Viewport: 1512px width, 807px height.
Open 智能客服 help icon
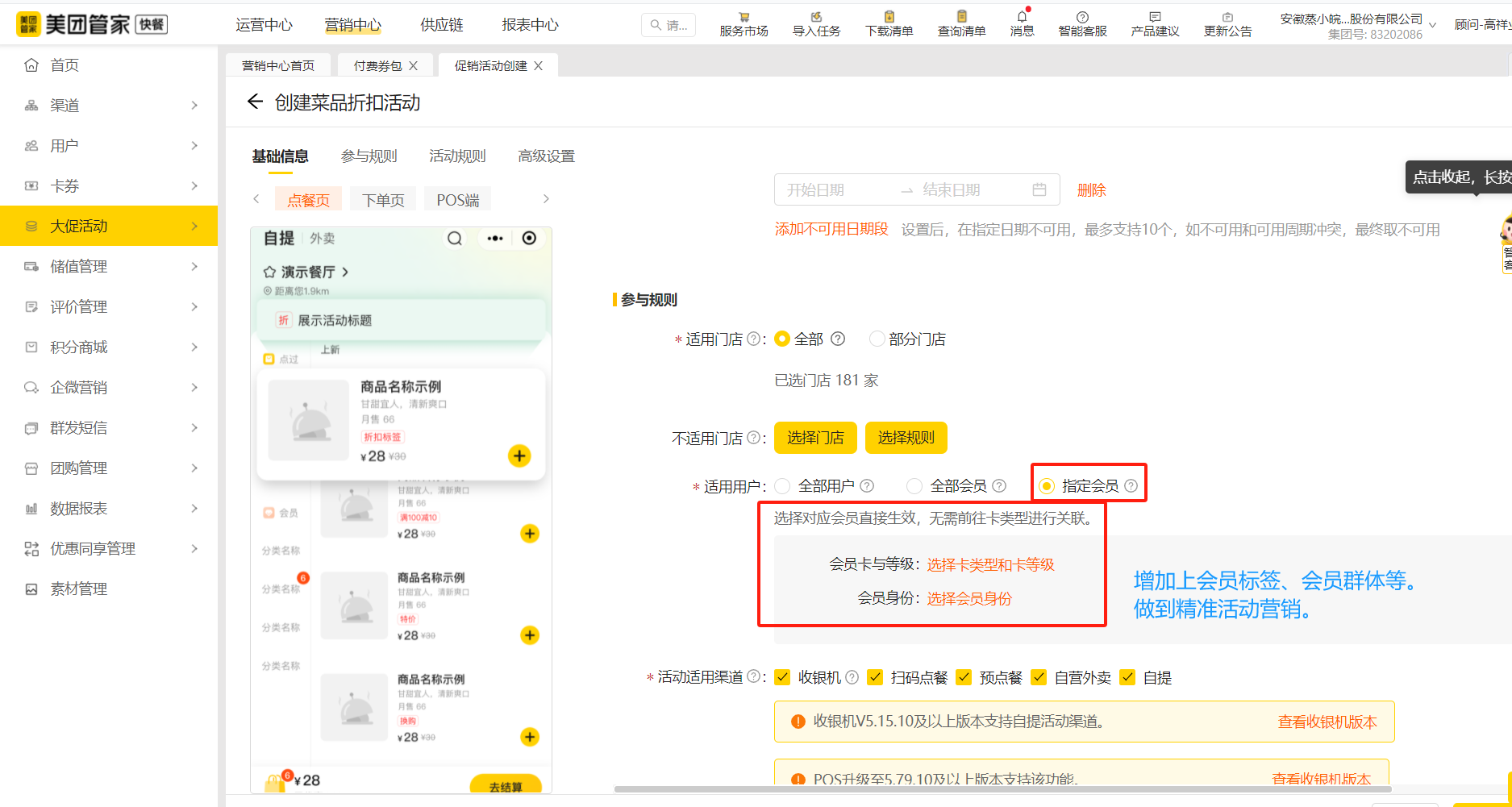[x=1082, y=17]
